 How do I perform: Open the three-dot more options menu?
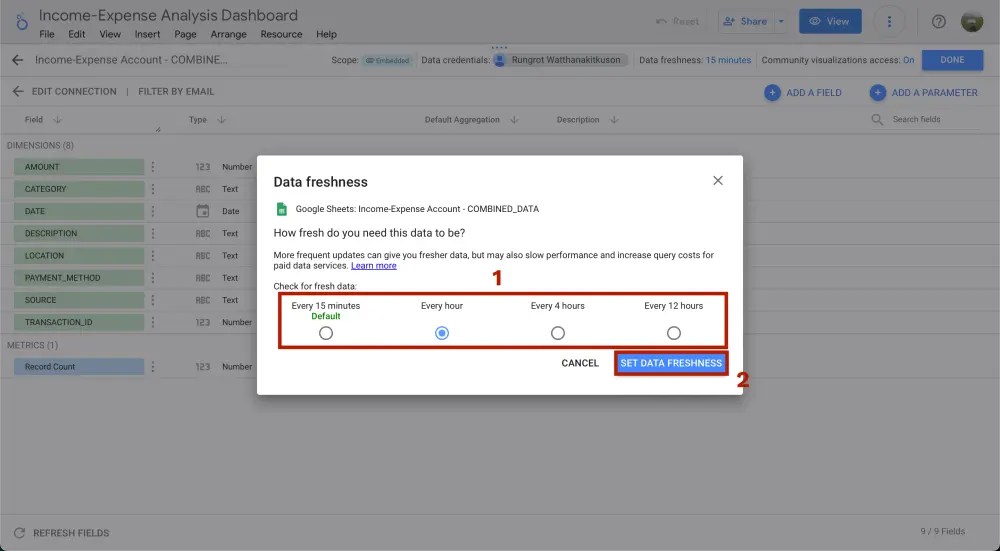[x=889, y=22]
